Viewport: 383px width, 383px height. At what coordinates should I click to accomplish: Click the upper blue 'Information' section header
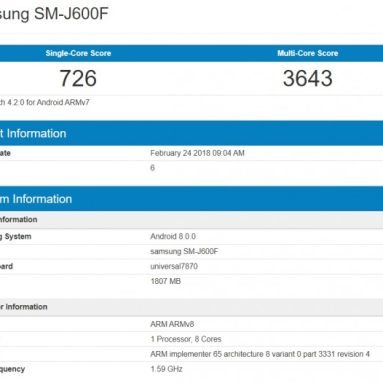pyautogui.click(x=191, y=133)
